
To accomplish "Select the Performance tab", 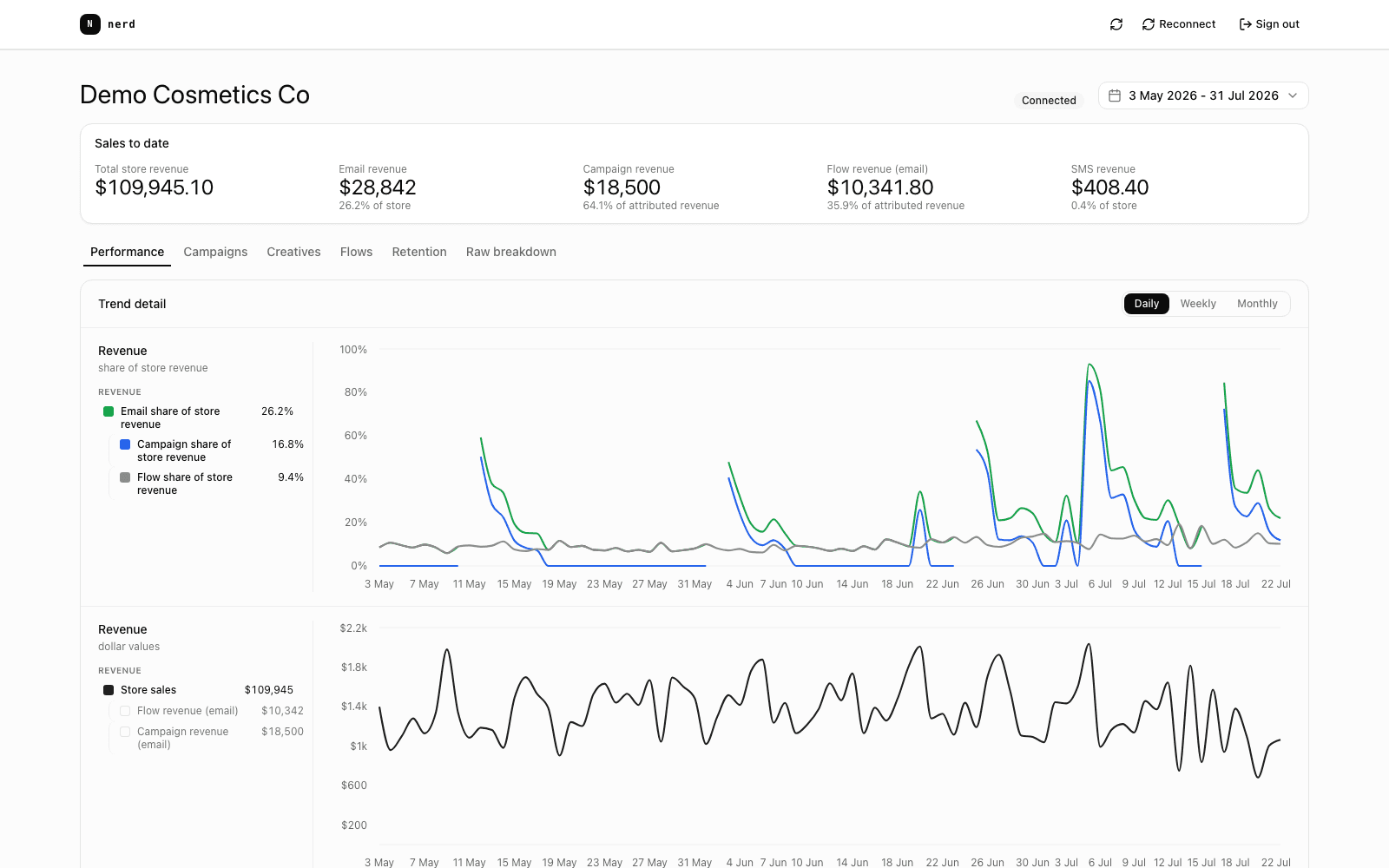I will pos(127,252).
